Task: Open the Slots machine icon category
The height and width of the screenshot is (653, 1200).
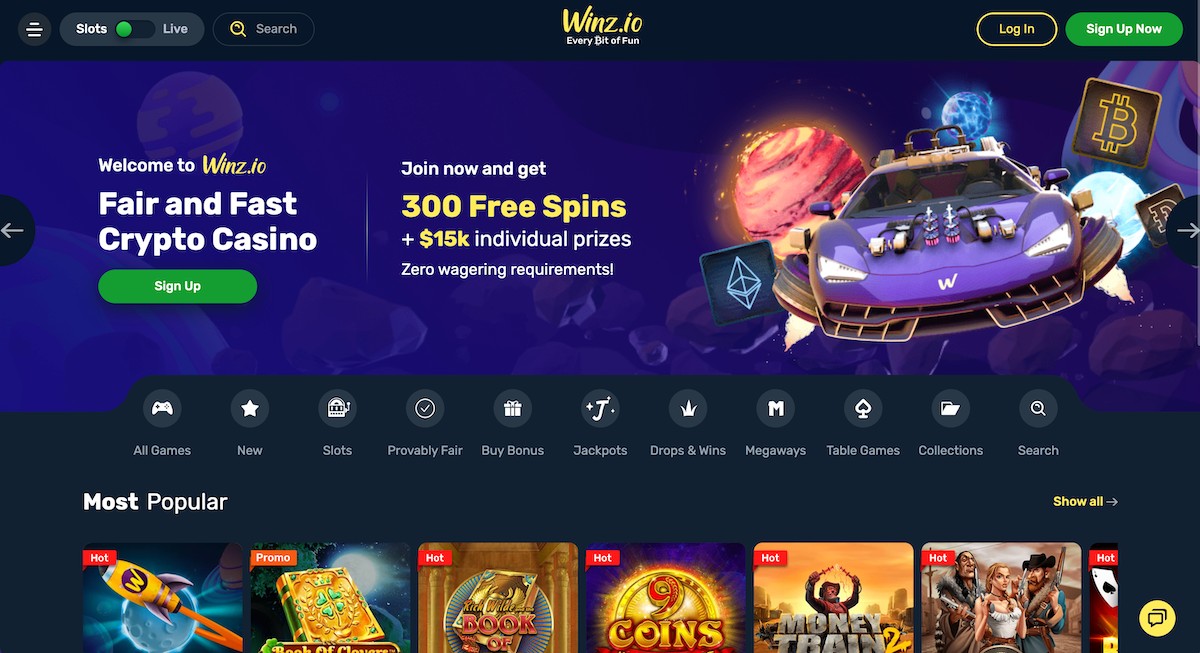Action: [337, 408]
